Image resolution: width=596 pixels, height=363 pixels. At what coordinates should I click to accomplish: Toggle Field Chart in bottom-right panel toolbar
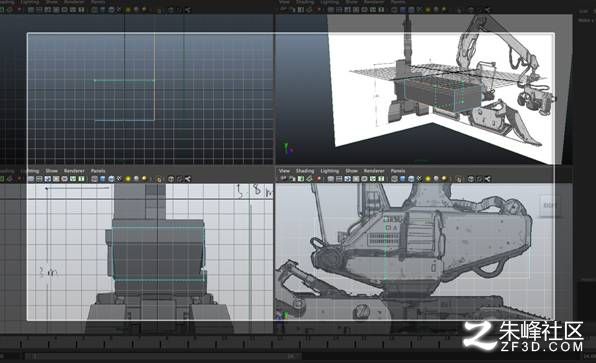coord(364,179)
